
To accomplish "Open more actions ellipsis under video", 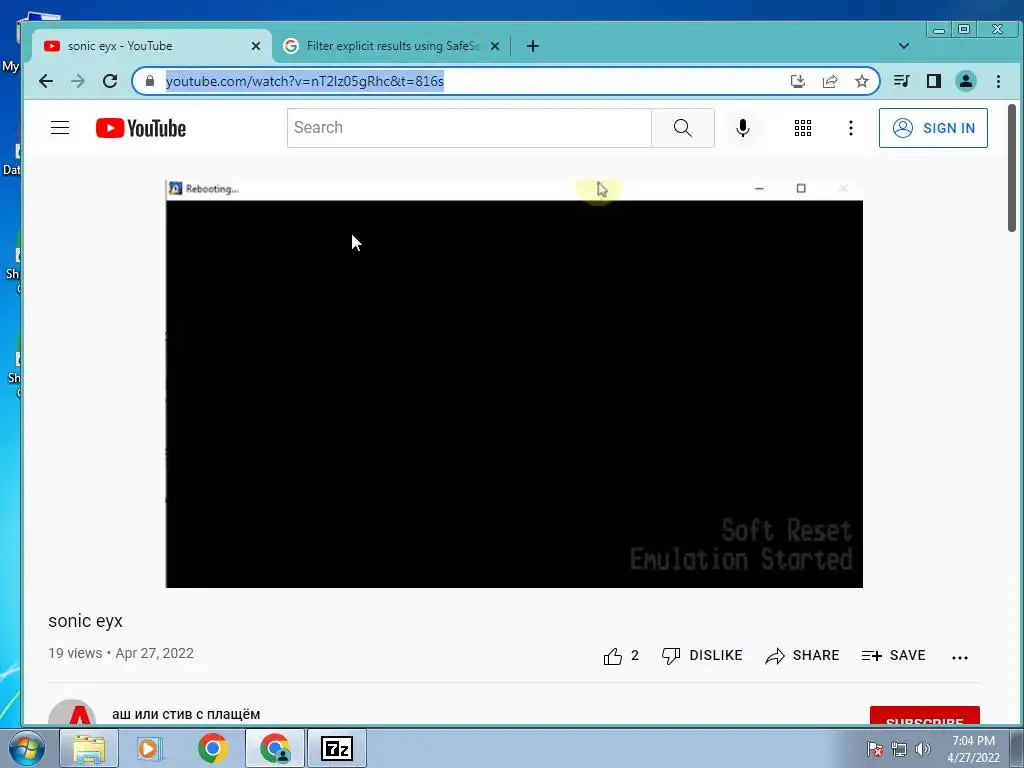I will (959, 658).
